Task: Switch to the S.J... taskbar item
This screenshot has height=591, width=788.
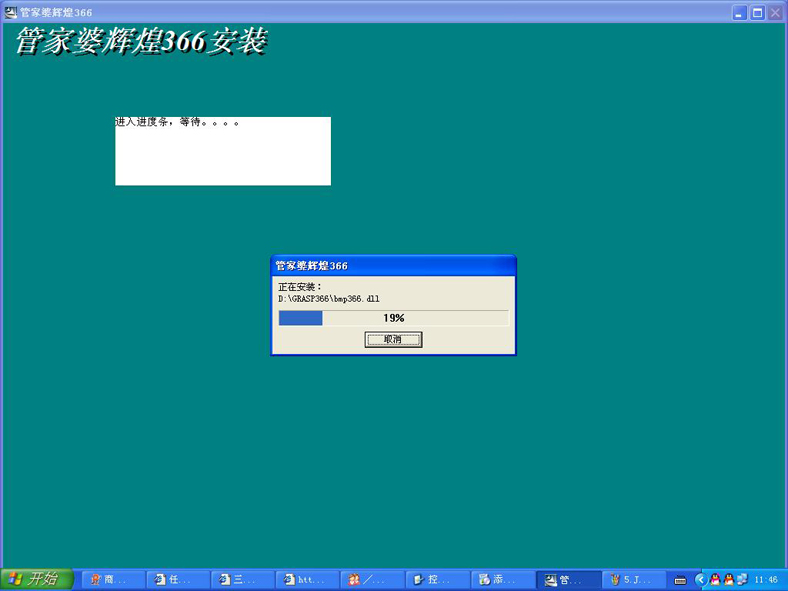Action: 634,580
